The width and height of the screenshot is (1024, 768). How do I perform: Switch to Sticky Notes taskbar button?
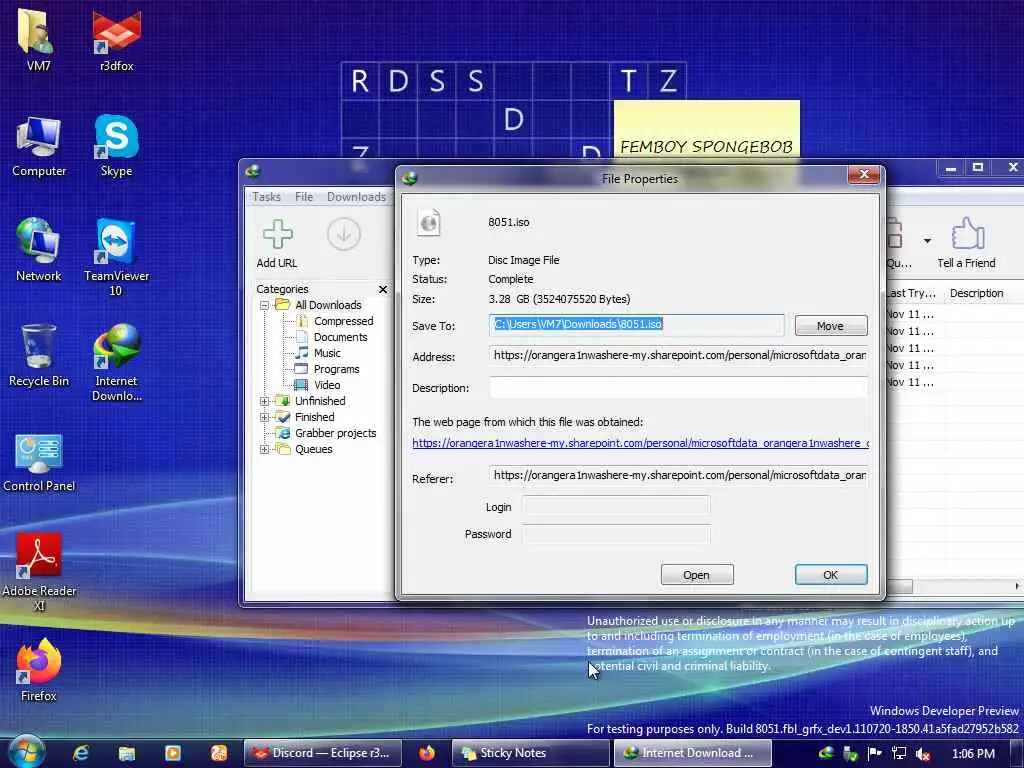coord(530,753)
